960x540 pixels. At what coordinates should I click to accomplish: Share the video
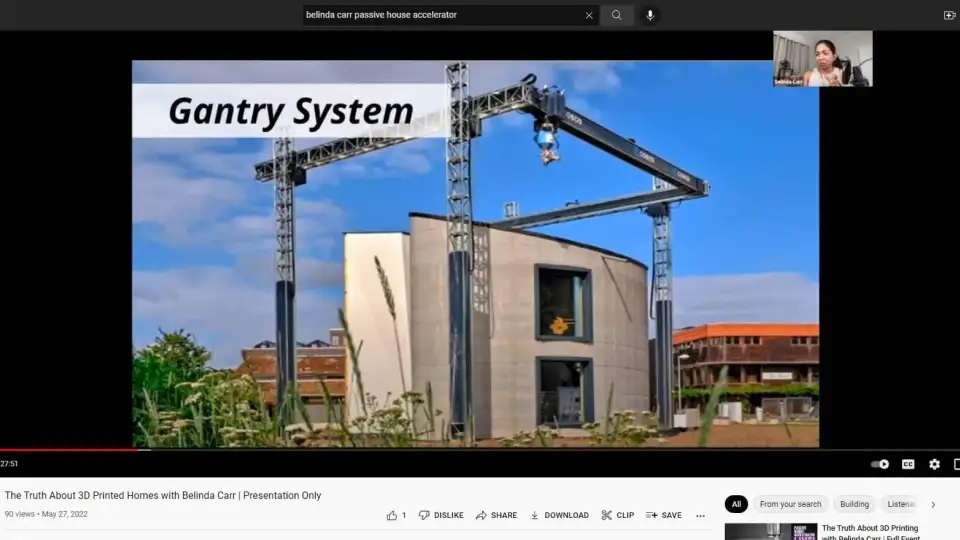tap(496, 515)
